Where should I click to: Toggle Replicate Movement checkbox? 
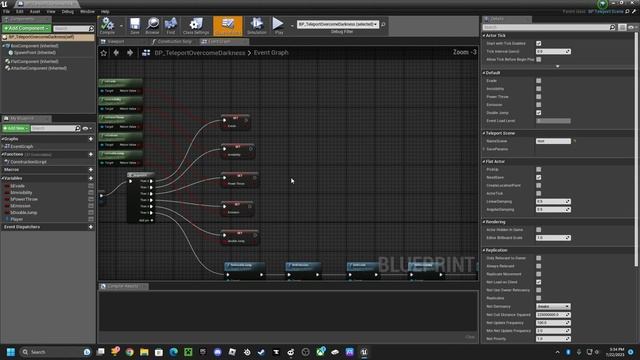click(539, 274)
